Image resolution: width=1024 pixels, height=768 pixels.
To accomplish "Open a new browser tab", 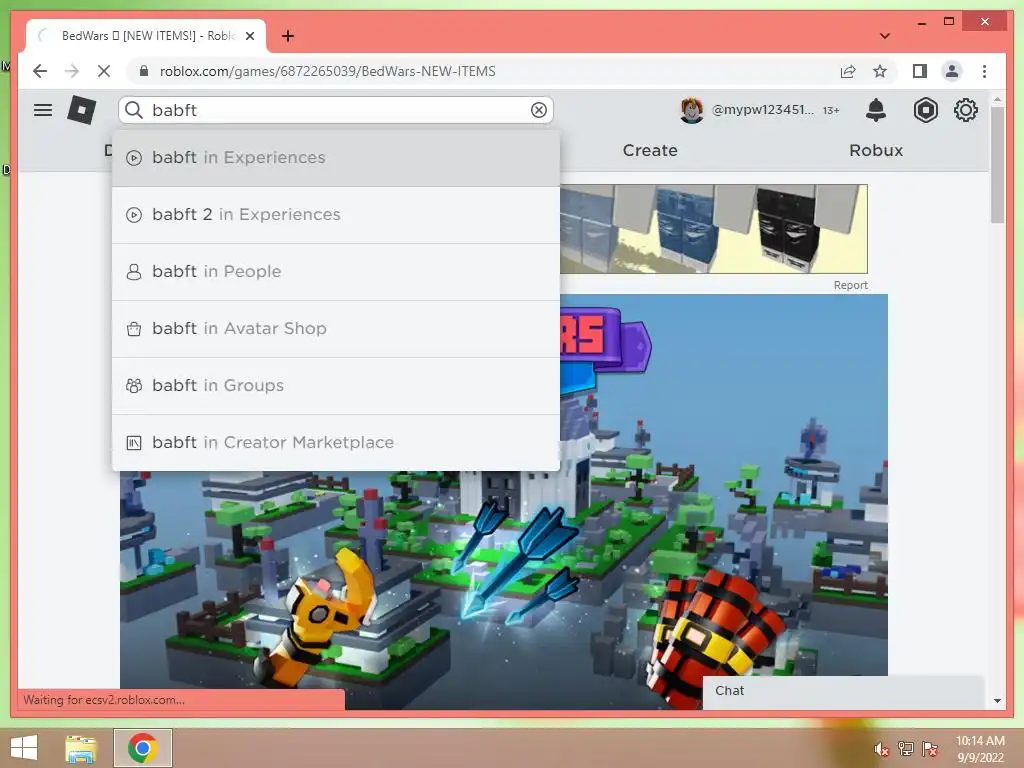I will tap(288, 36).
